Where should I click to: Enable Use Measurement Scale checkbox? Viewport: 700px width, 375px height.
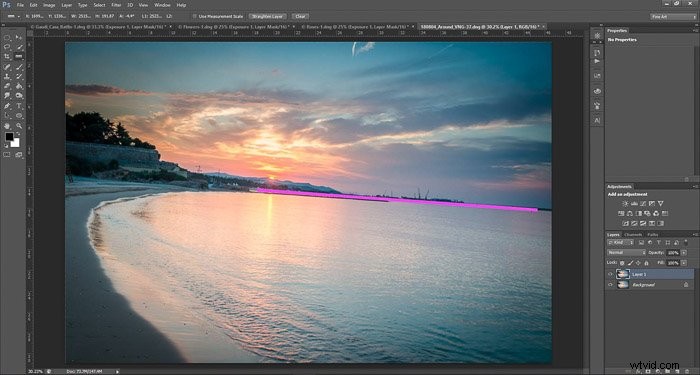(195, 16)
